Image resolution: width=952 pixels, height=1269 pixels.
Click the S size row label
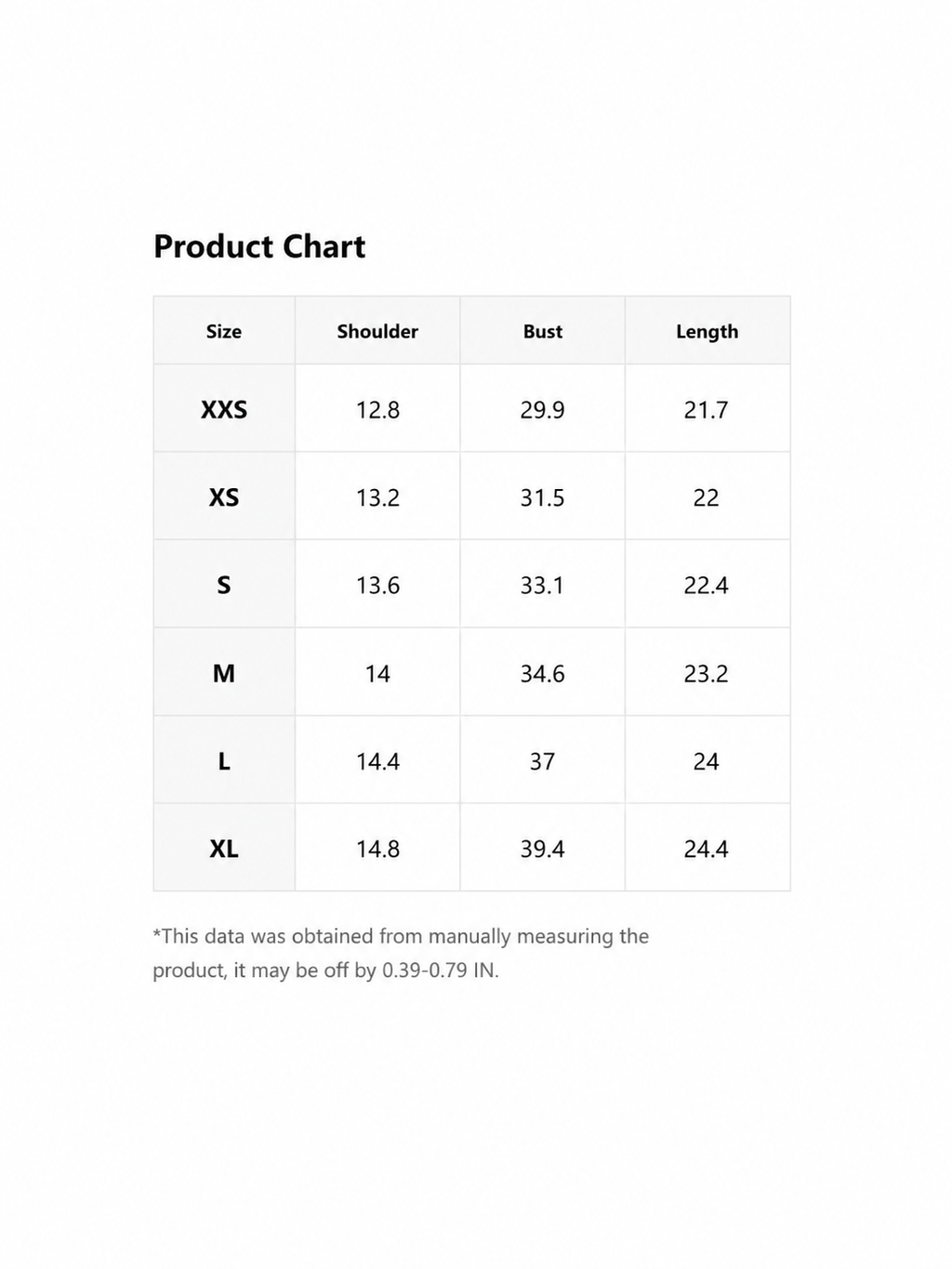[224, 585]
